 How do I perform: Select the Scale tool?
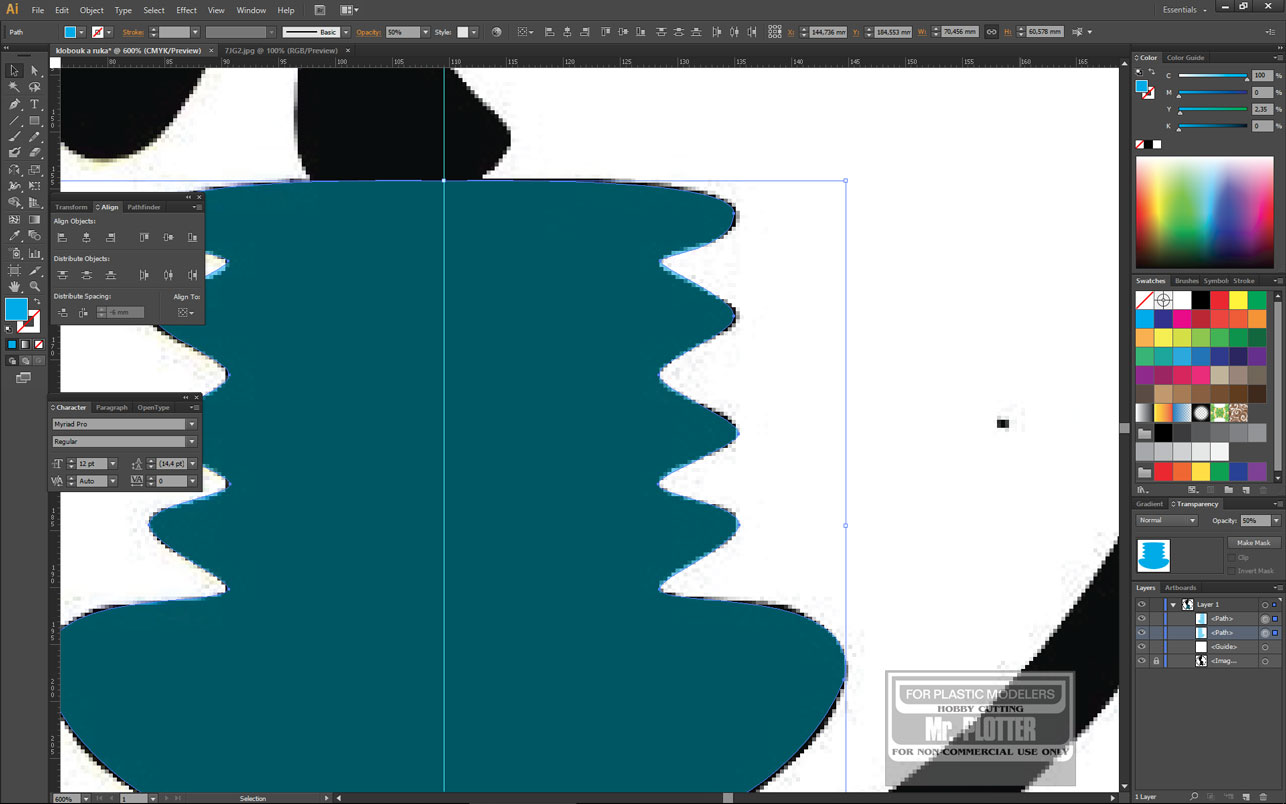tap(35, 170)
